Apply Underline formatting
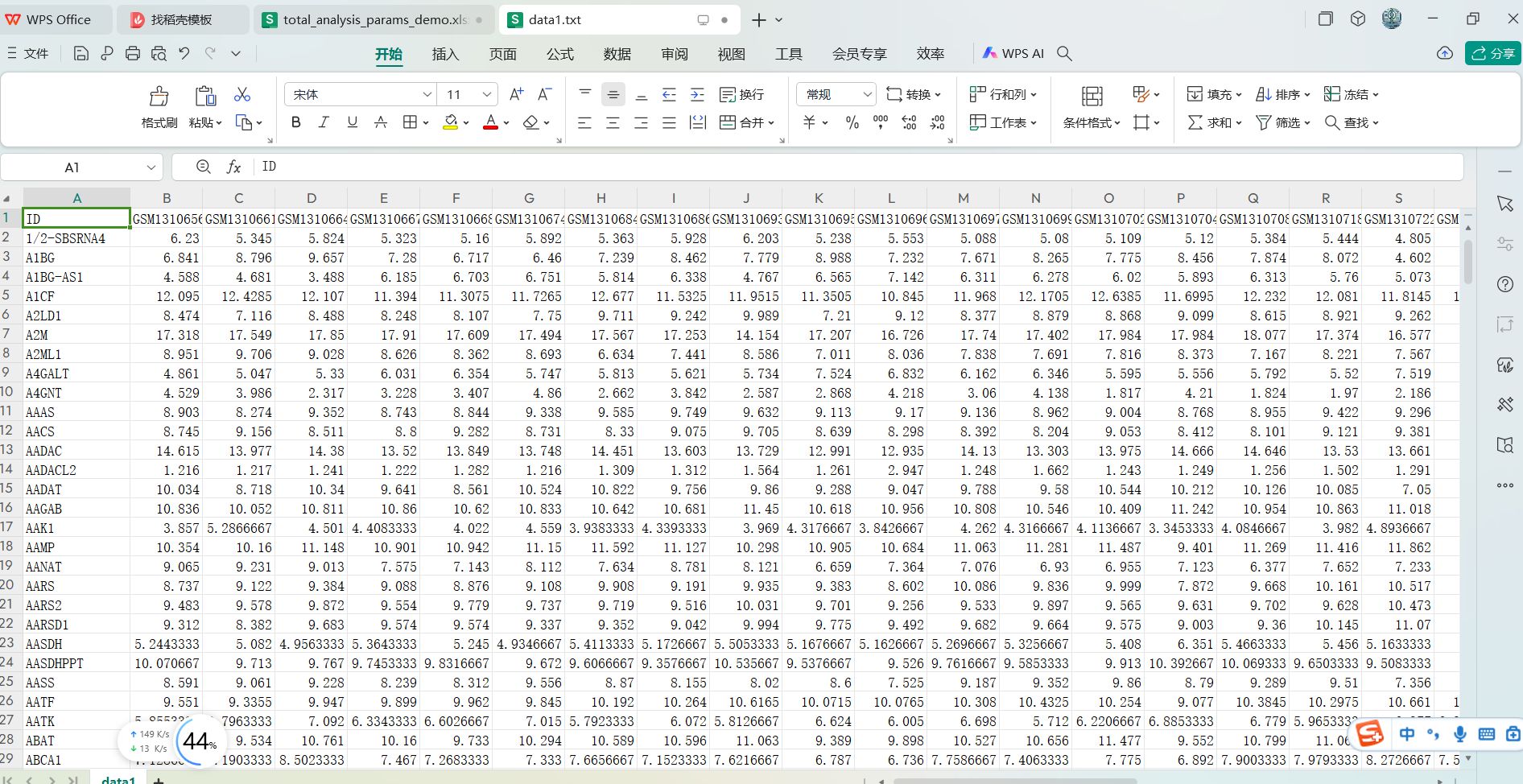 tap(352, 122)
